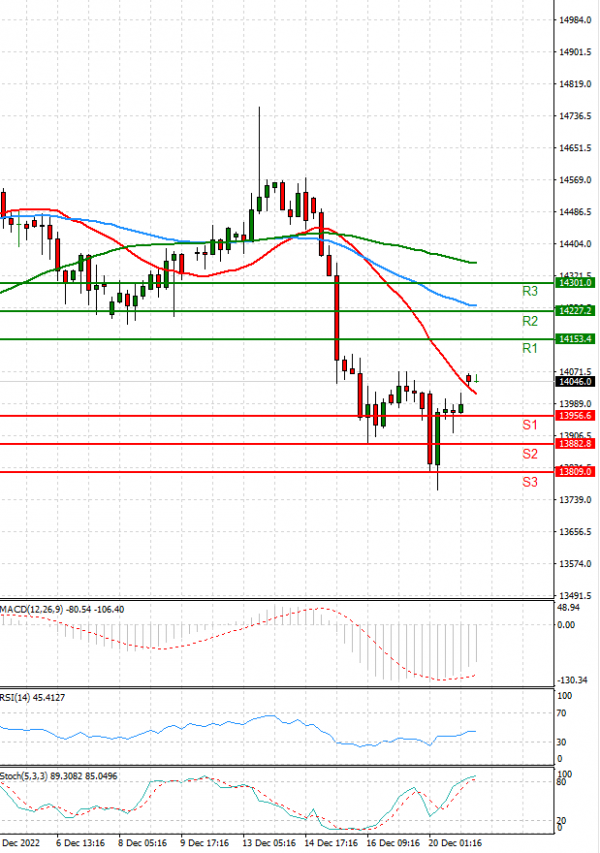This screenshot has width=600, height=853.
Task: Click the S2 support price tag 13882.8
Action: click(x=574, y=444)
